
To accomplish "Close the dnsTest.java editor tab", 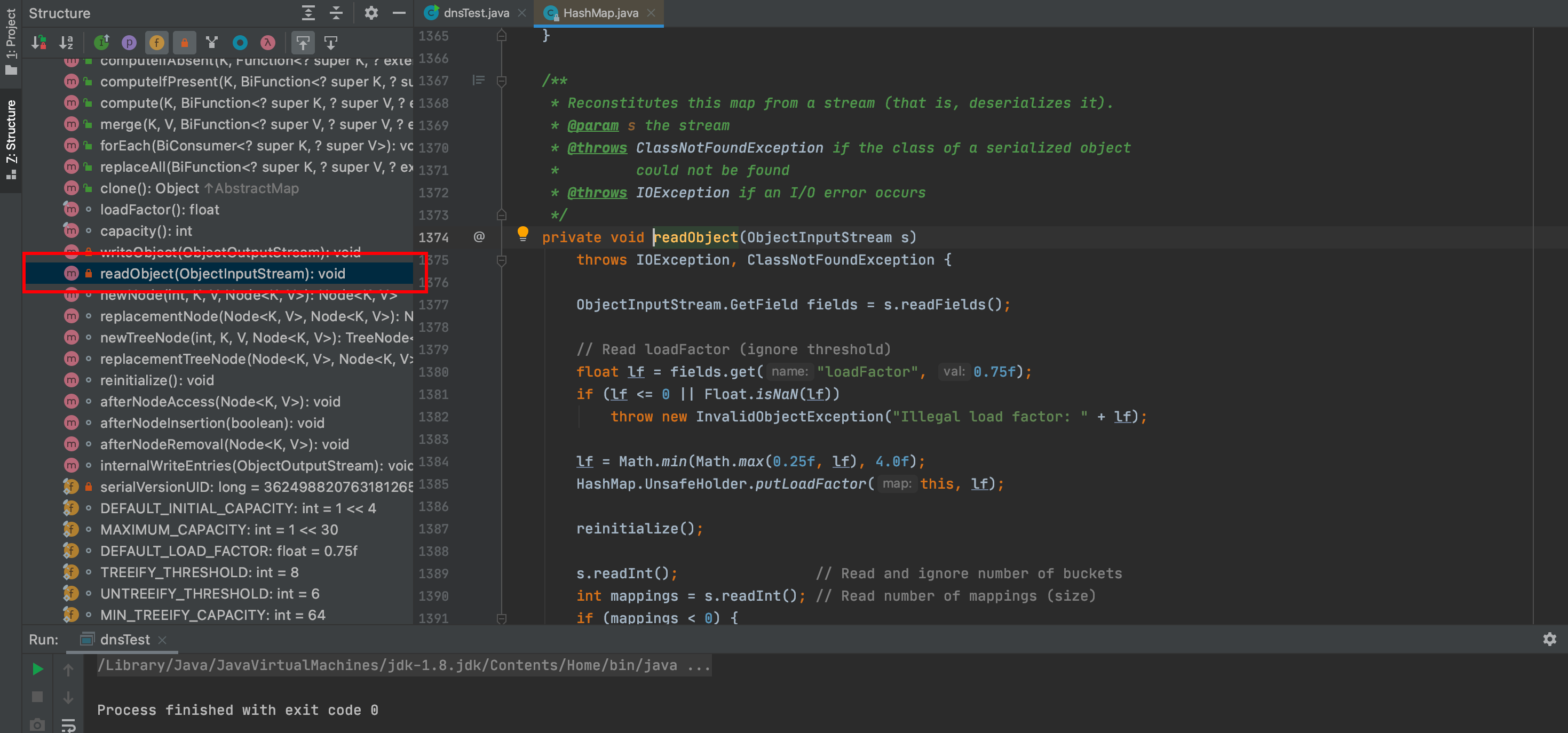I will tap(522, 13).
